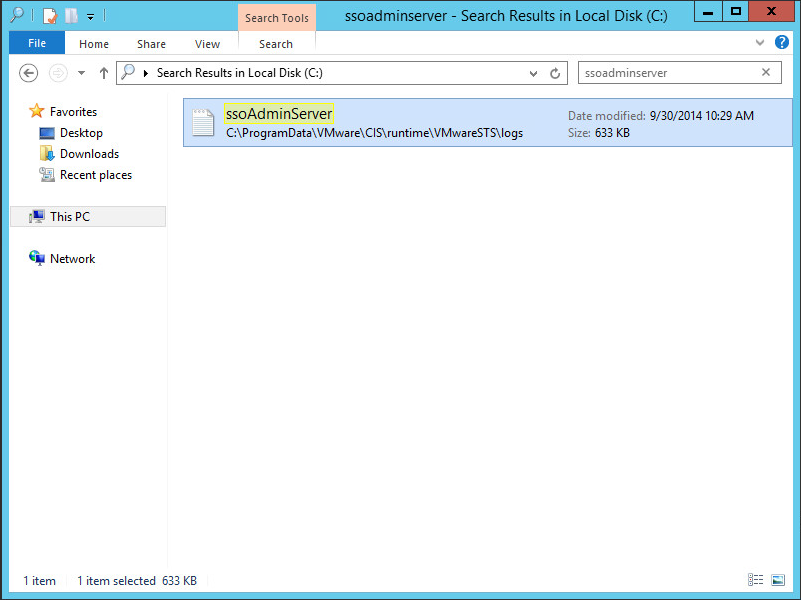This screenshot has width=801, height=600.
Task: Open Customize Quick Access Toolbar dropdown
Action: [90, 17]
